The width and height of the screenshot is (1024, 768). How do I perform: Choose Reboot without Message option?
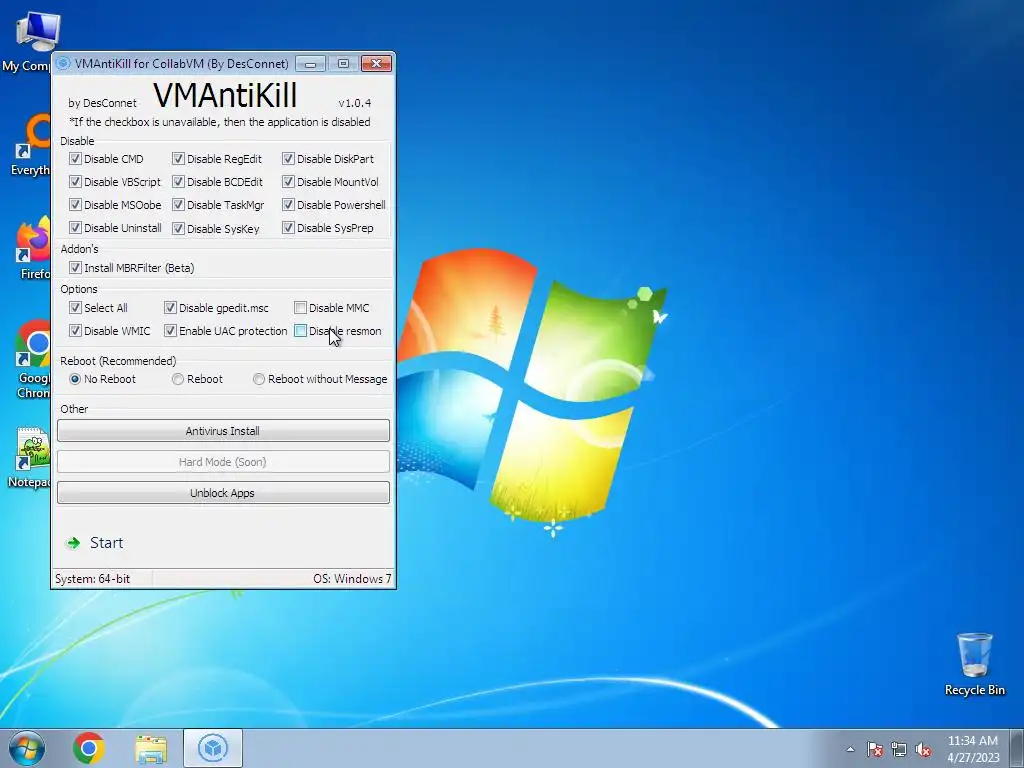click(x=259, y=379)
